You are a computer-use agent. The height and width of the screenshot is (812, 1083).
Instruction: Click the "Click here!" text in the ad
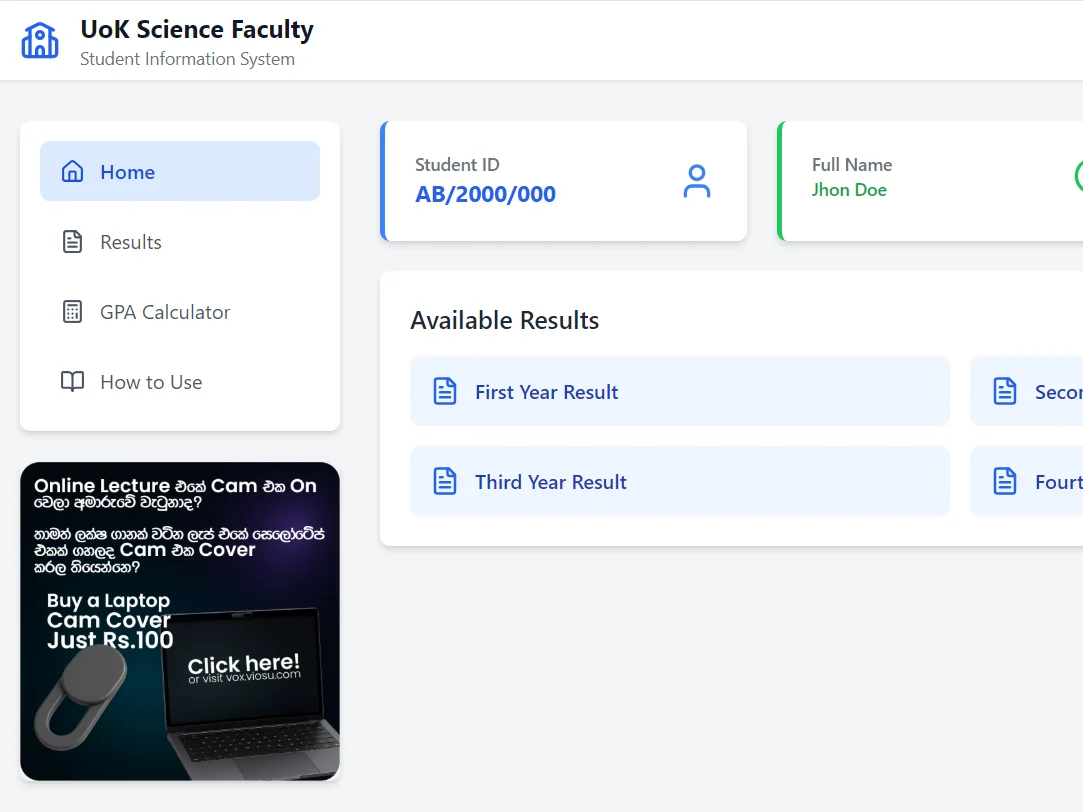pyautogui.click(x=243, y=664)
